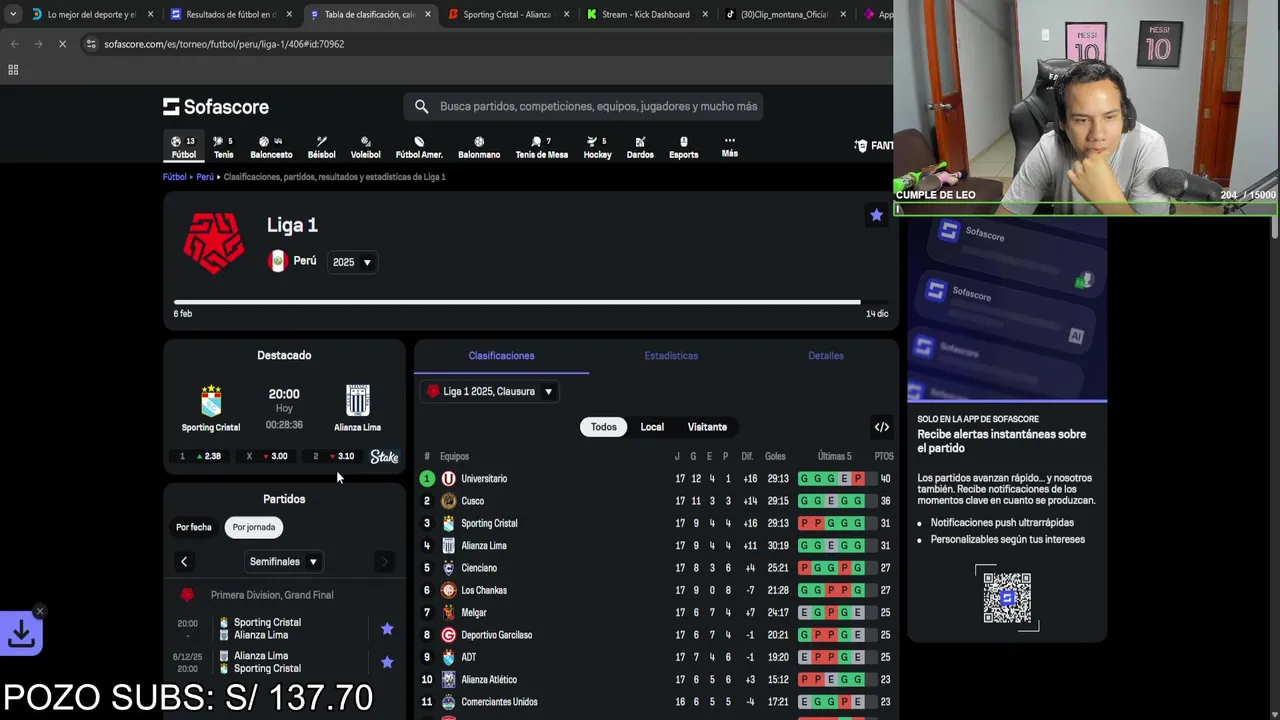1280x720 pixels.
Task: Toggle star for 6/12/25 Alianza Lima match
Action: pyautogui.click(x=387, y=662)
